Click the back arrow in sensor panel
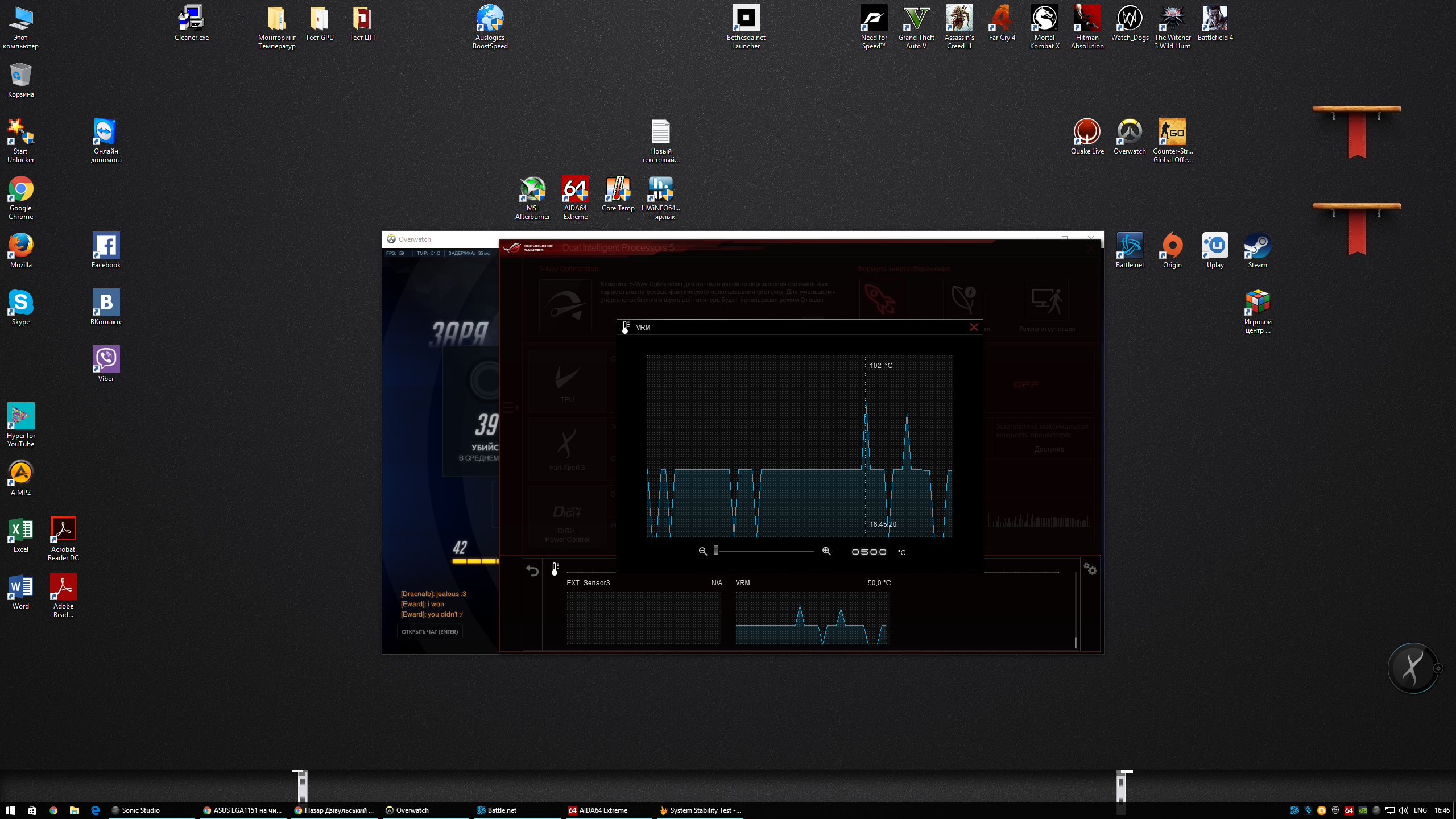Screen dimensions: 1456x819 (x=532, y=570)
